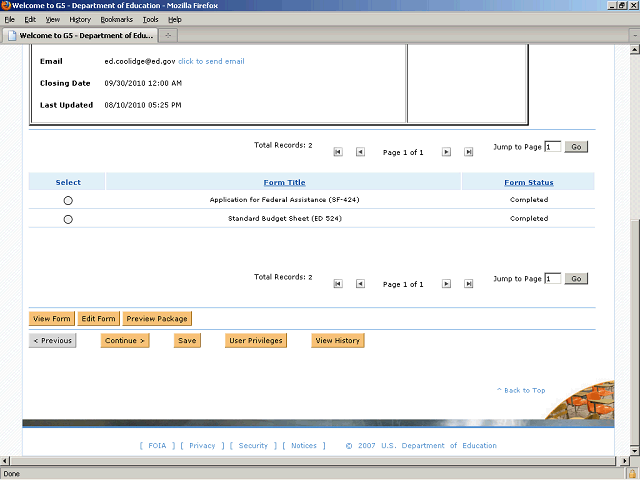Click top Go button
Viewport: 640px width, 480px height.
576,147
